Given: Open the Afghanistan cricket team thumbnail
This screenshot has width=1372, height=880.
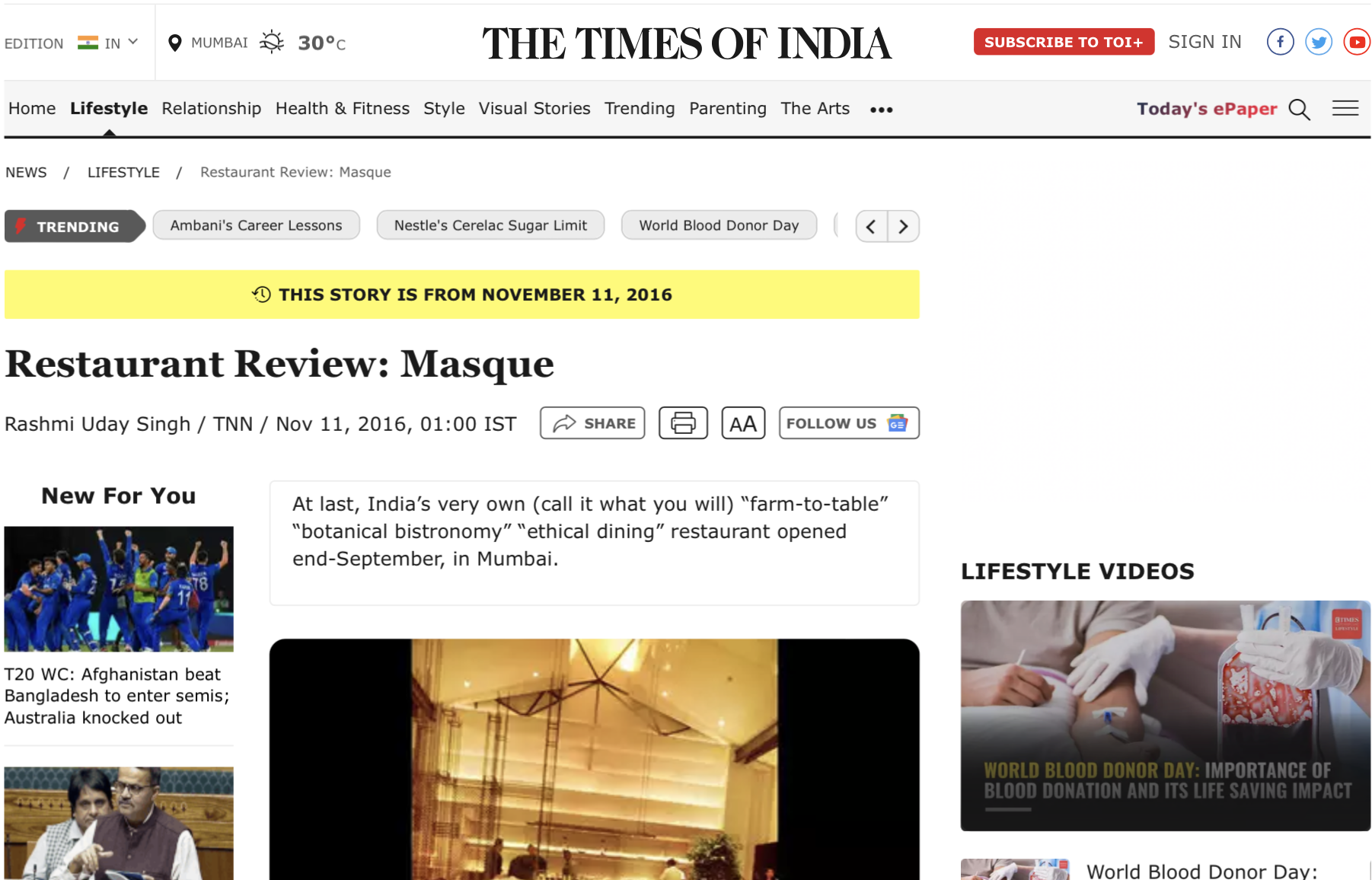Looking at the screenshot, I should 119,589.
